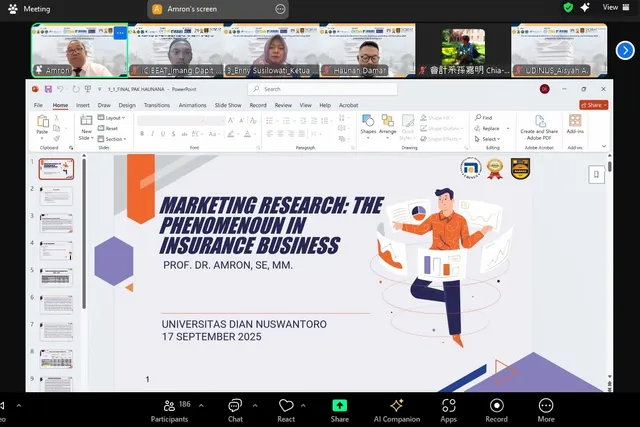Select slide 5 thumbnail

click(56, 278)
